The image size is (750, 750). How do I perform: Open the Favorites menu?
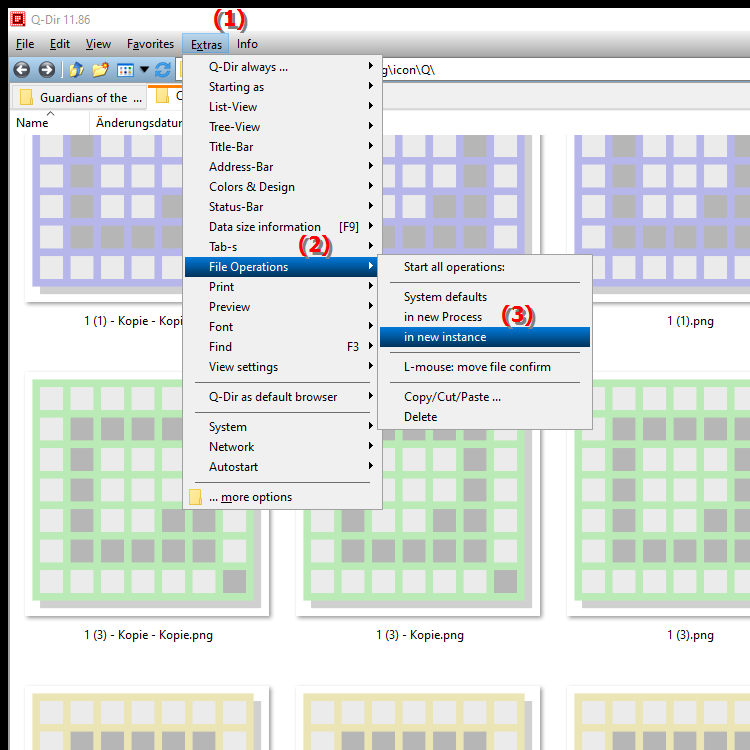pyautogui.click(x=150, y=44)
